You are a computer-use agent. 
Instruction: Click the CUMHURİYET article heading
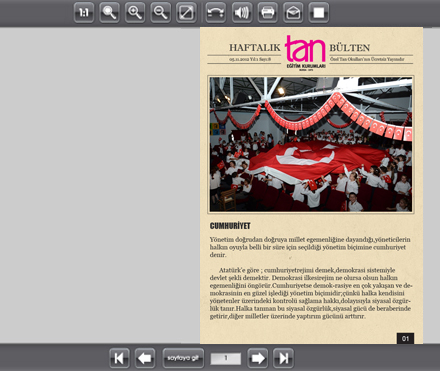tap(230, 226)
